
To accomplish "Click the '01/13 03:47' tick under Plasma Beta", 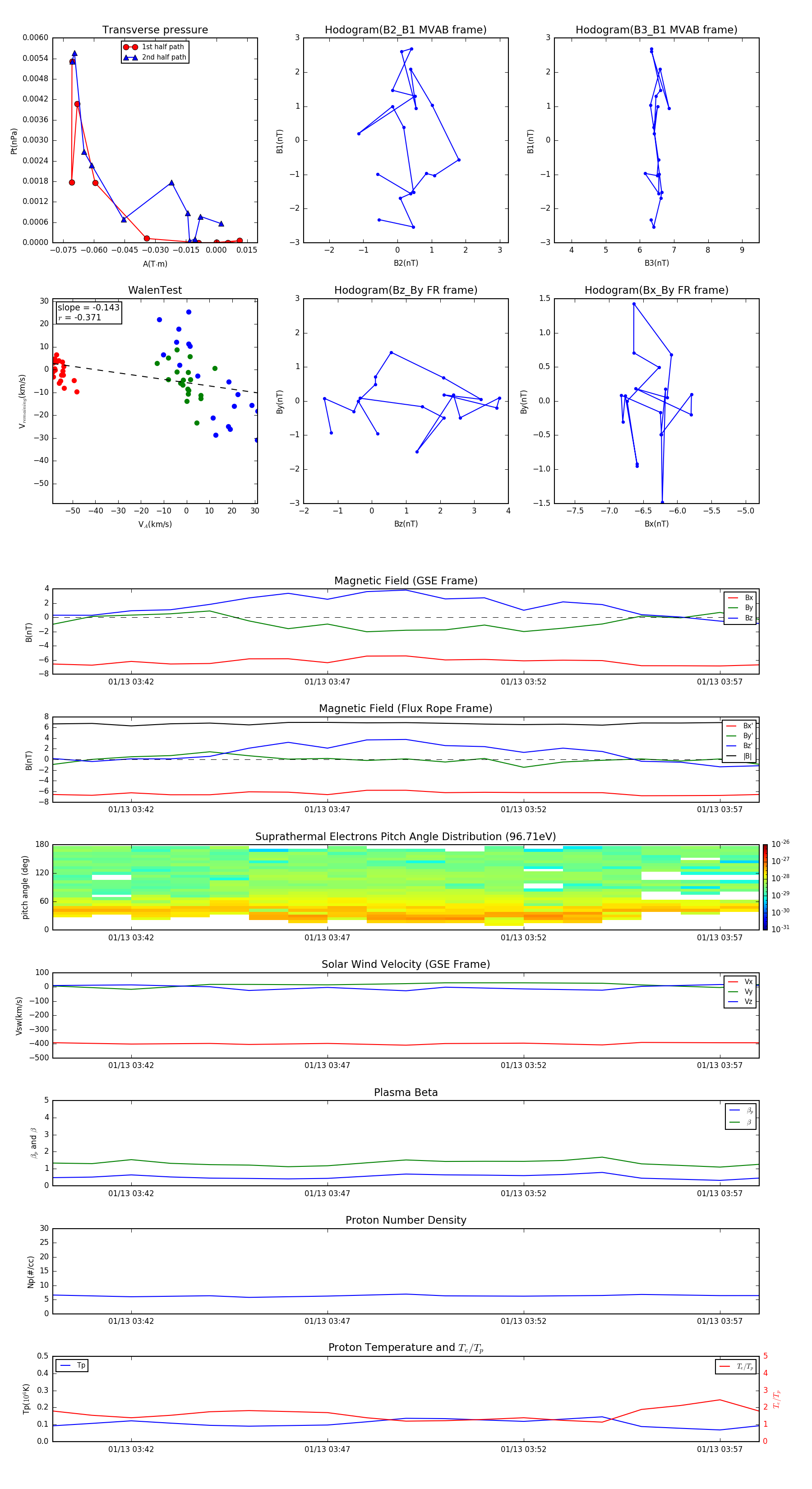I will 327,1193.
